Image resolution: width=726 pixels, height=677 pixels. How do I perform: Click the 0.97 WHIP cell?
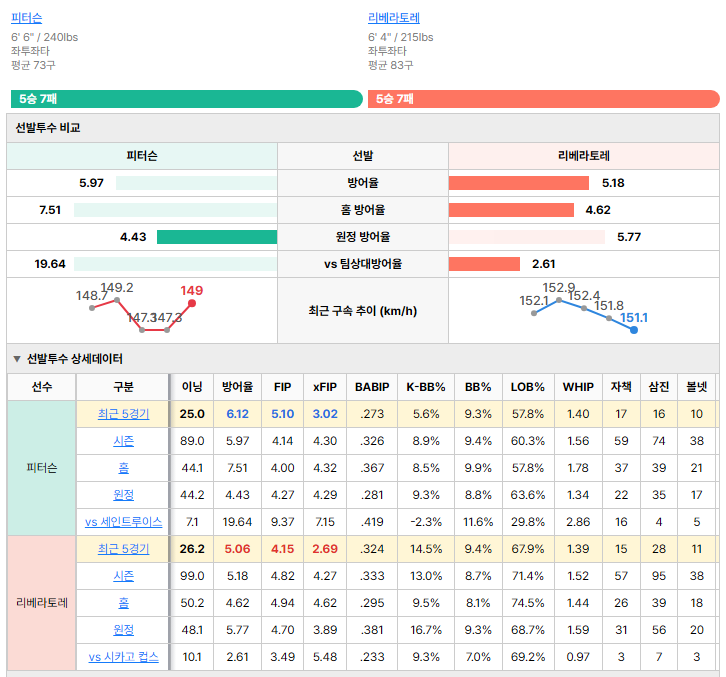pos(578,657)
